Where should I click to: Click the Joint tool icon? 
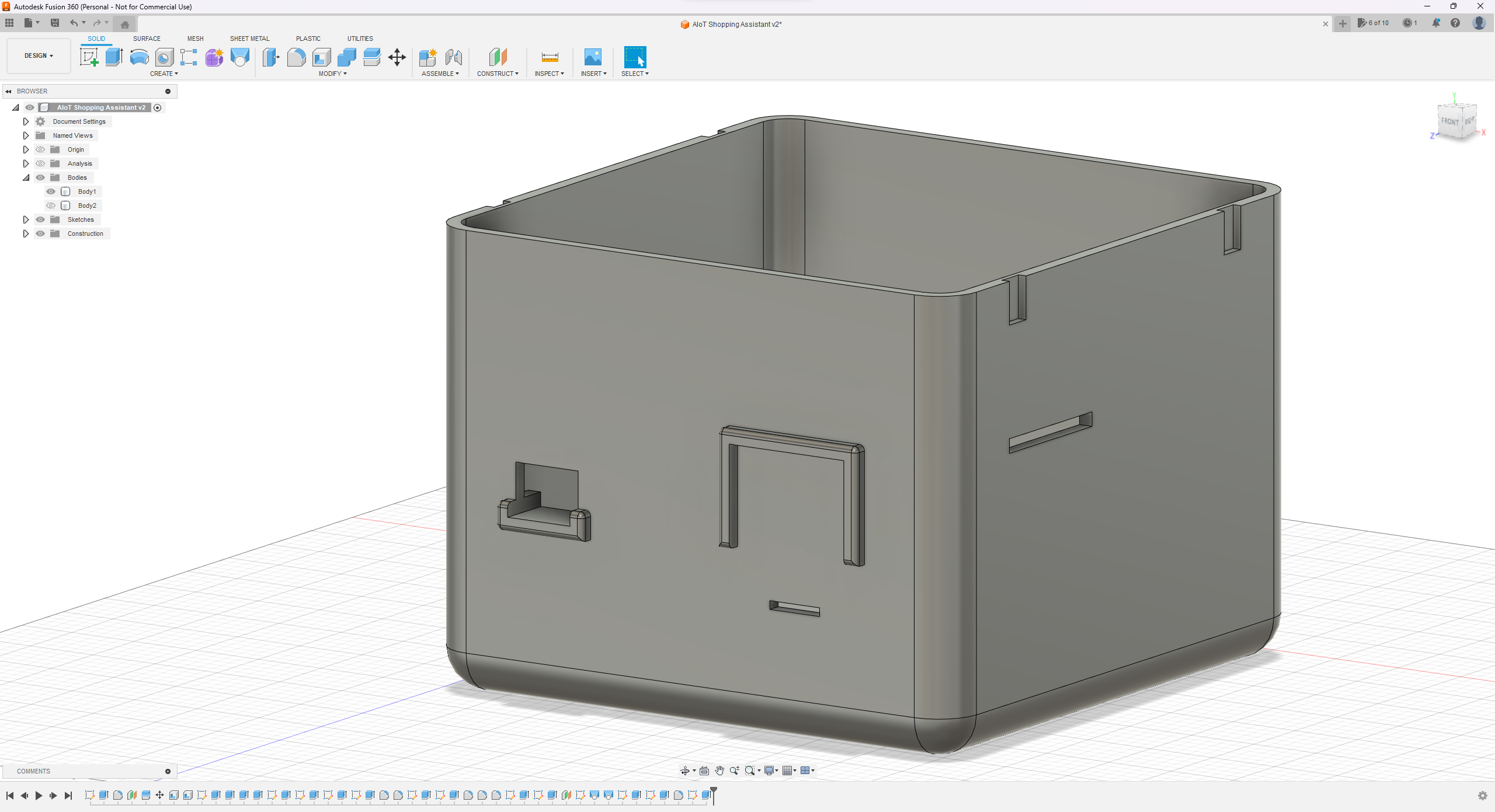click(x=454, y=57)
